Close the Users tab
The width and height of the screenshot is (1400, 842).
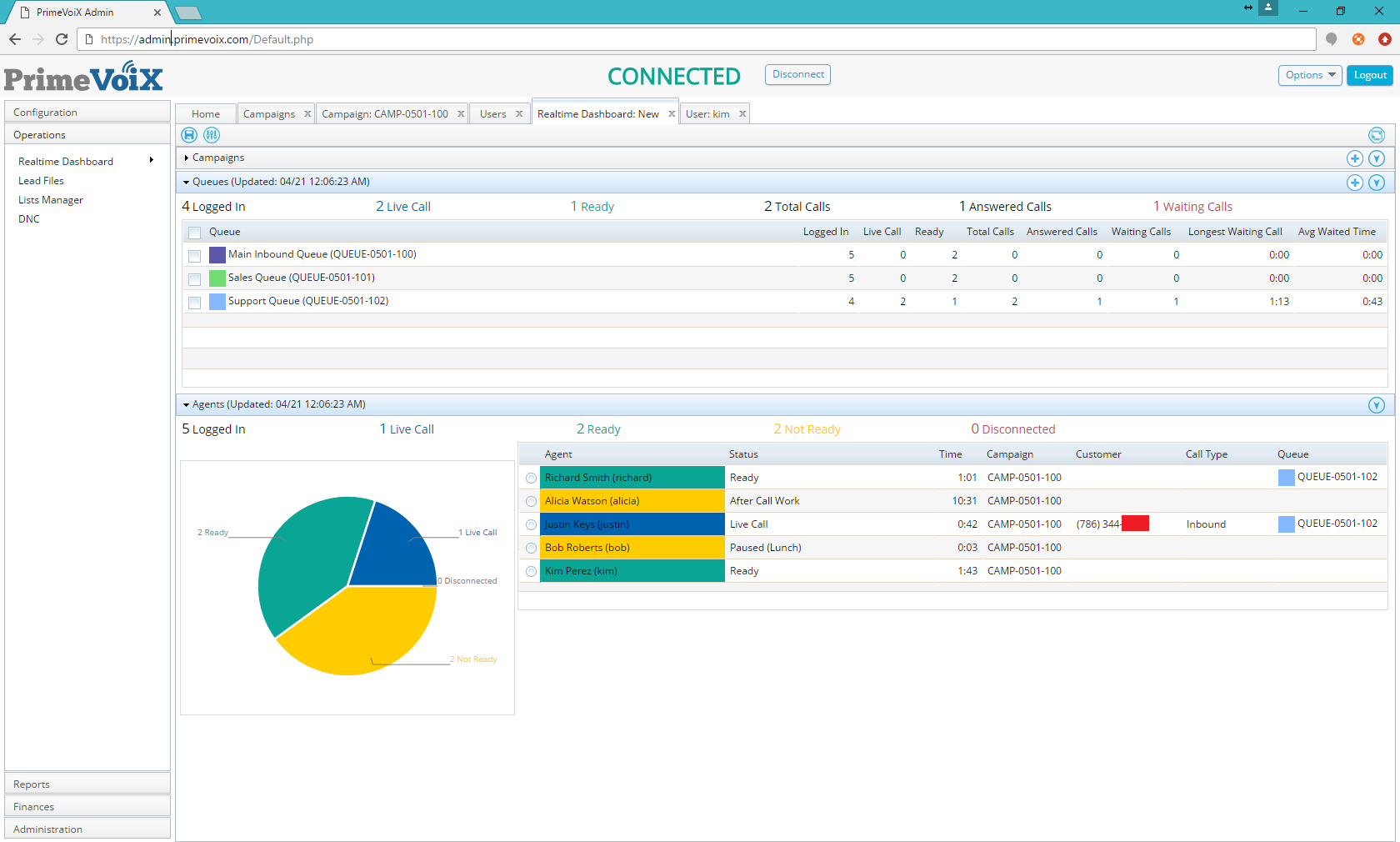pyautogui.click(x=519, y=114)
